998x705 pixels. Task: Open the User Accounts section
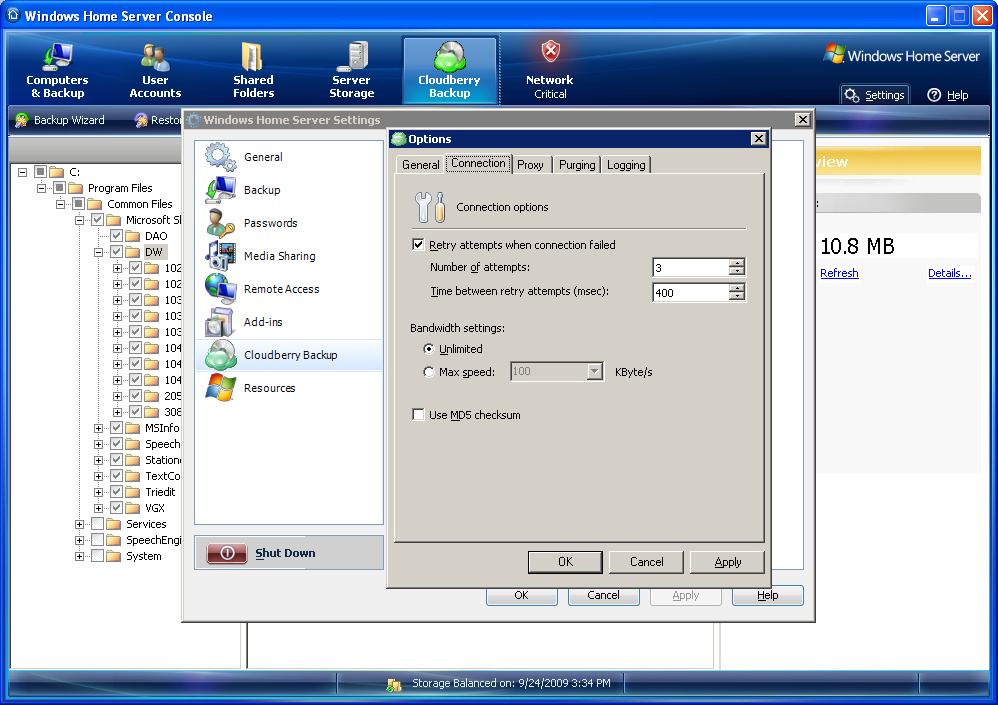(155, 71)
